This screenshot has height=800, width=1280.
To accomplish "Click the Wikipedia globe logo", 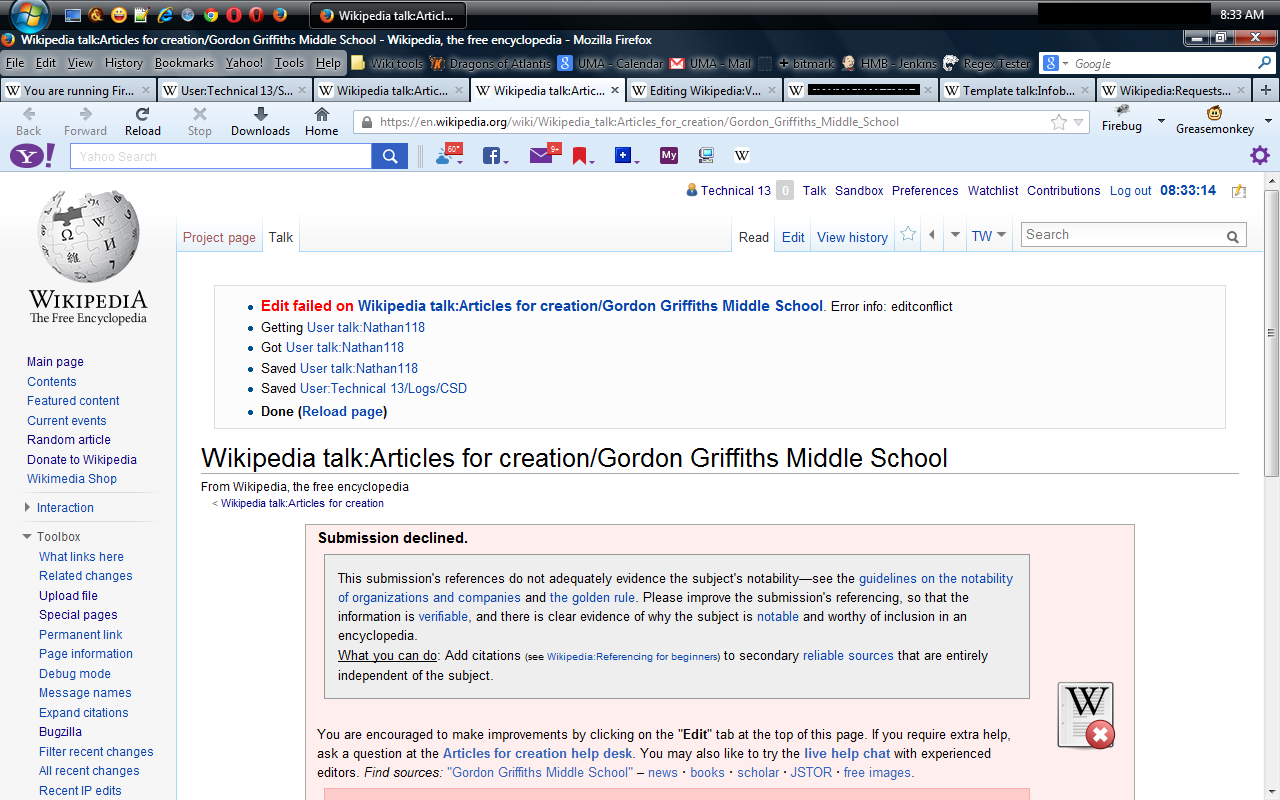I will coord(88,236).
